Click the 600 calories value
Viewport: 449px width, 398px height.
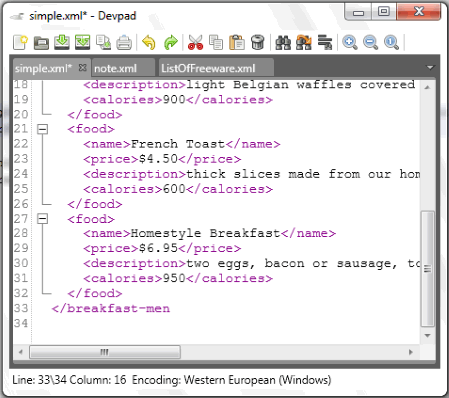click(174, 189)
